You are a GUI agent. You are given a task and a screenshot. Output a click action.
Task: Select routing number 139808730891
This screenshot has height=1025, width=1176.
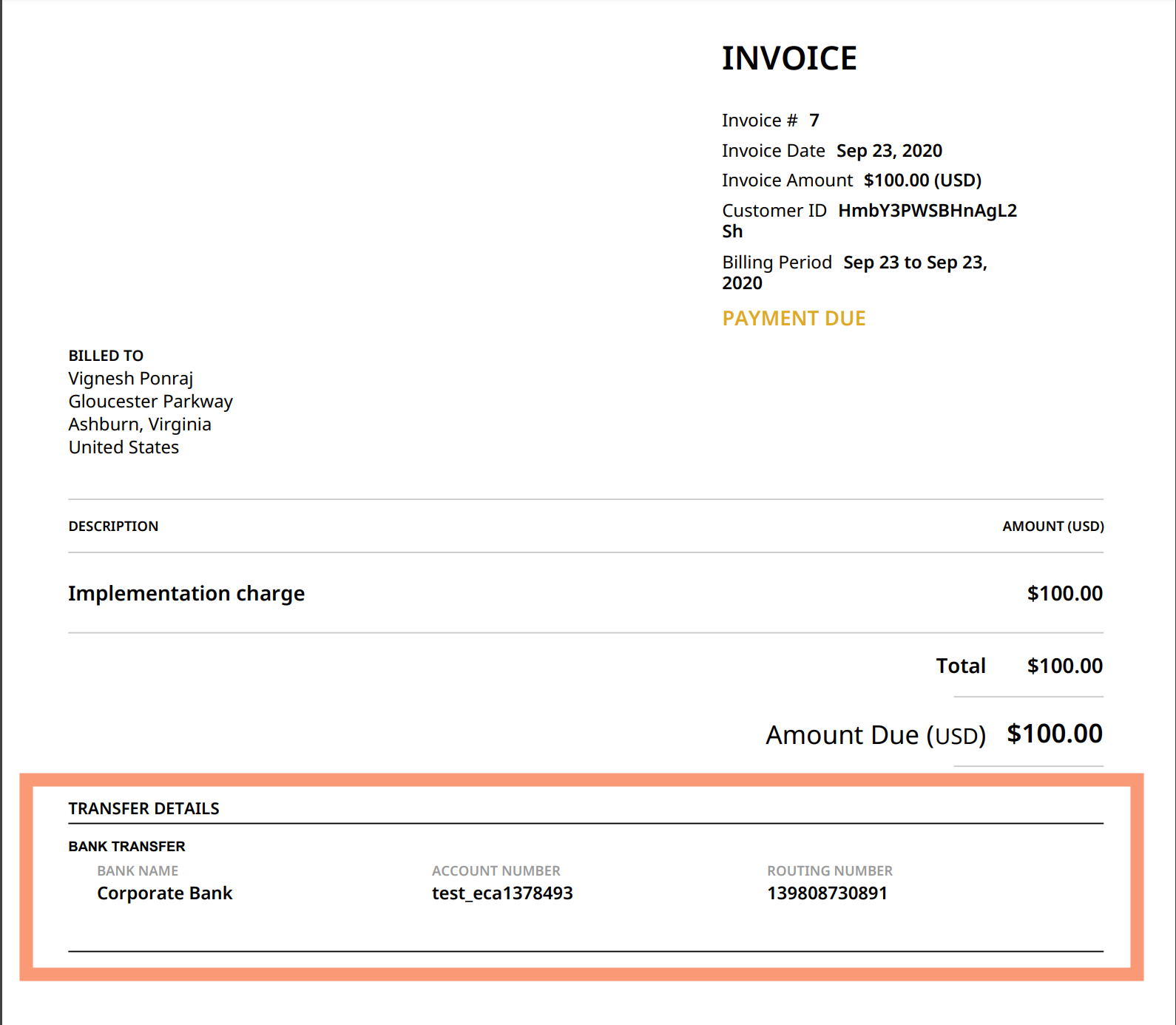[x=827, y=893]
